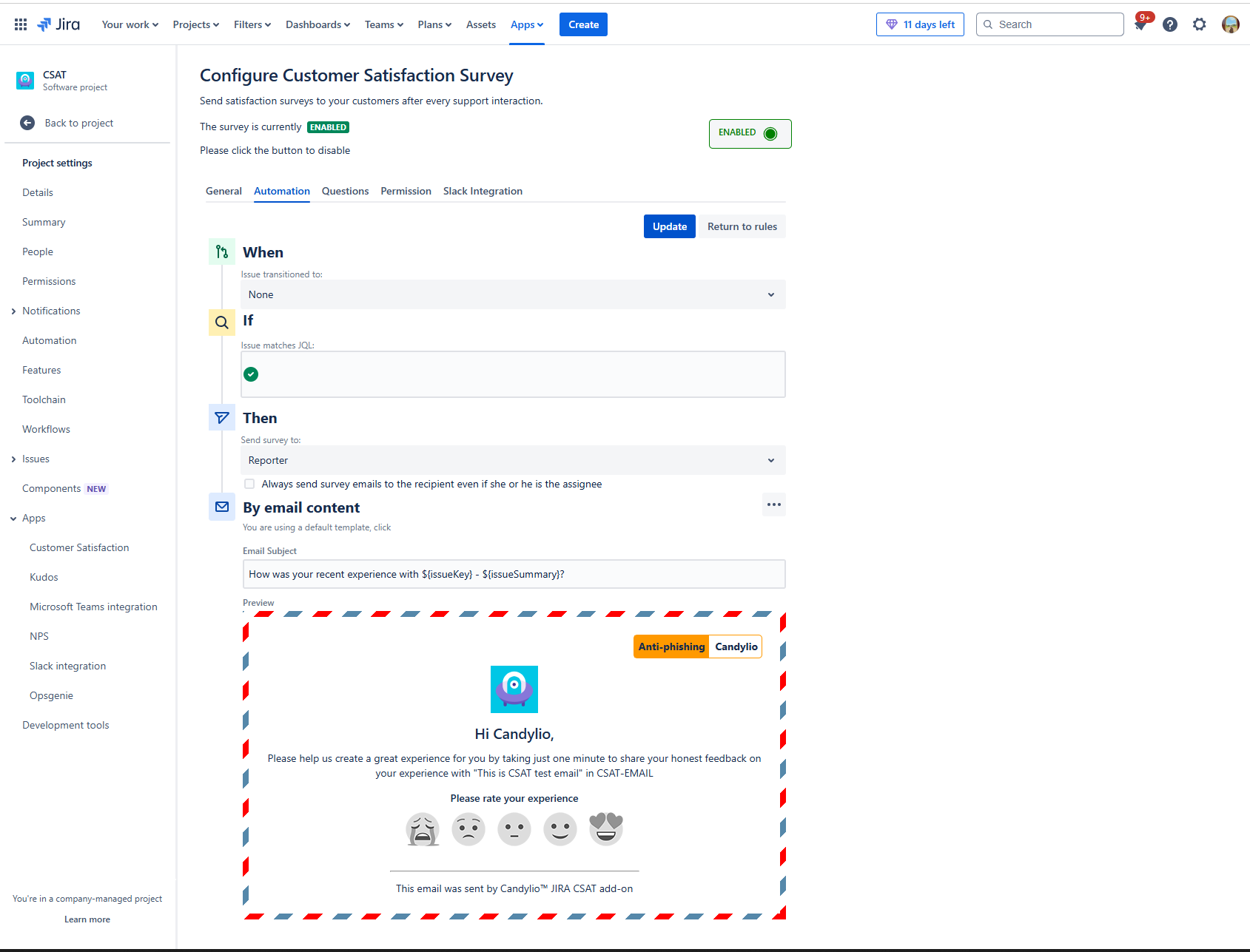Viewport: 1250px width, 952px height.
Task: Click Back to project link
Action: tap(79, 123)
